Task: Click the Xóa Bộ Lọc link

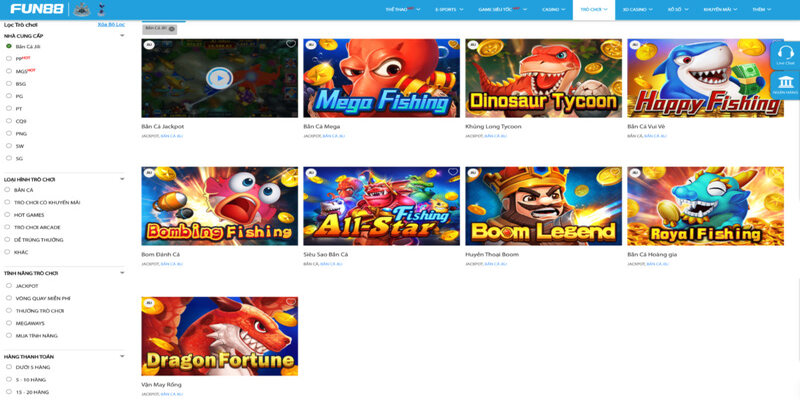Action: [111, 24]
